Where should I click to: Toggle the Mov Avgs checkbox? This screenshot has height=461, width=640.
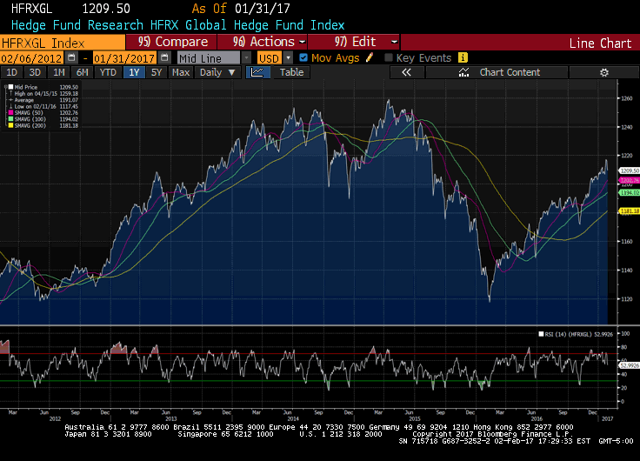[303, 58]
